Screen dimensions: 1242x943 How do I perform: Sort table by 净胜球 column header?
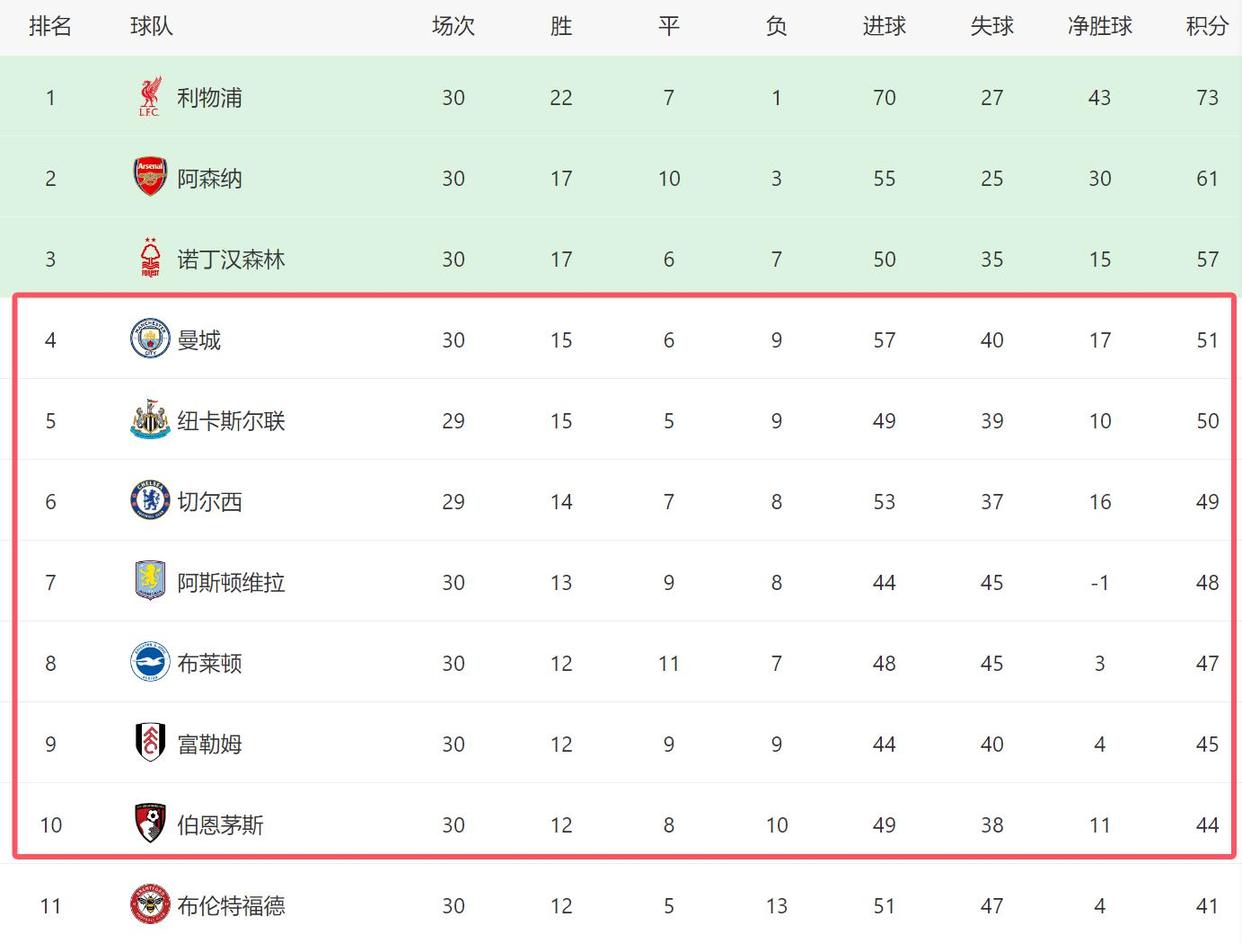click(x=1099, y=27)
